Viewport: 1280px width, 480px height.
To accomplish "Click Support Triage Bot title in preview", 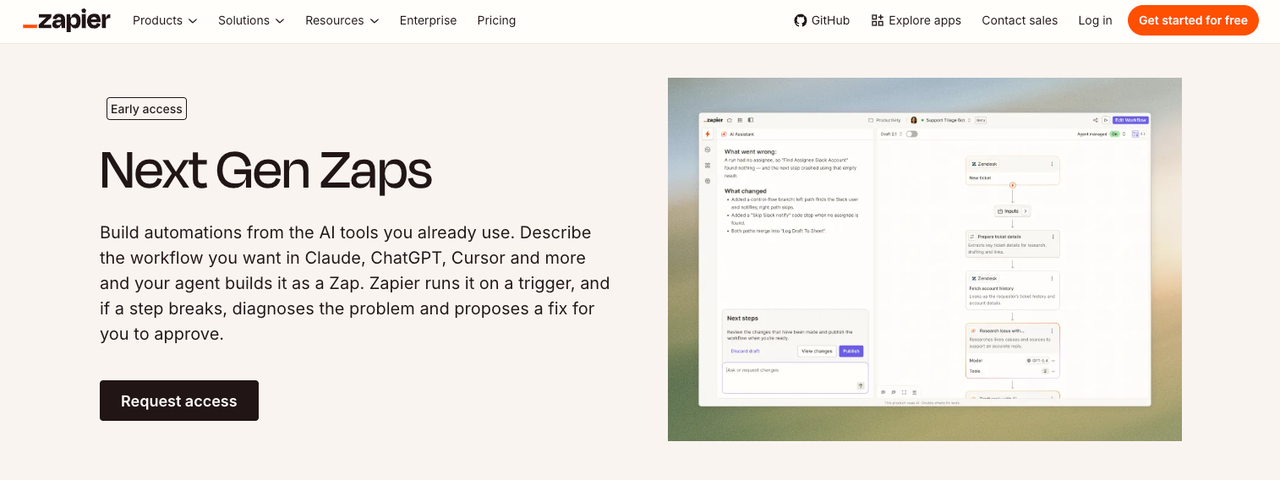I will click(945, 120).
